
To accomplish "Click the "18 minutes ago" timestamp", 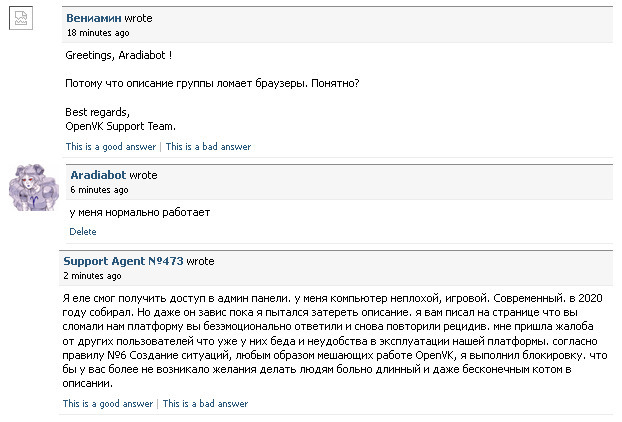I will (x=97, y=32).
